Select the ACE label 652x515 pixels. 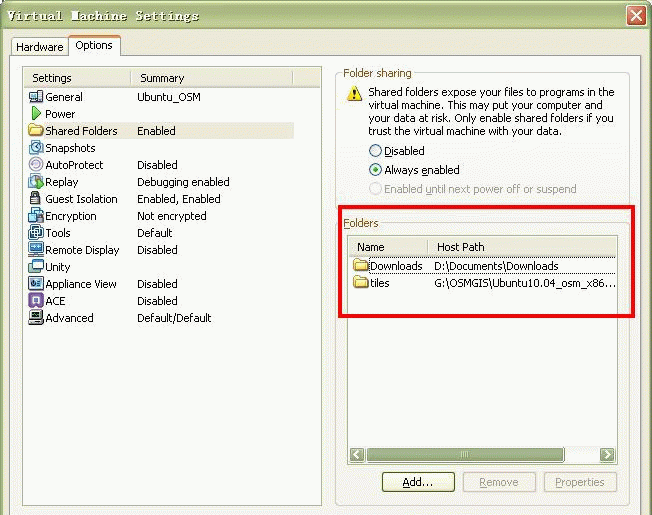point(55,301)
